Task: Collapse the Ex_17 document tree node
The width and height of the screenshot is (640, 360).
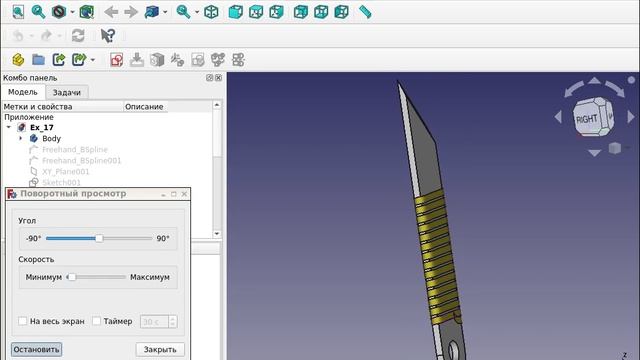Action: [9, 127]
